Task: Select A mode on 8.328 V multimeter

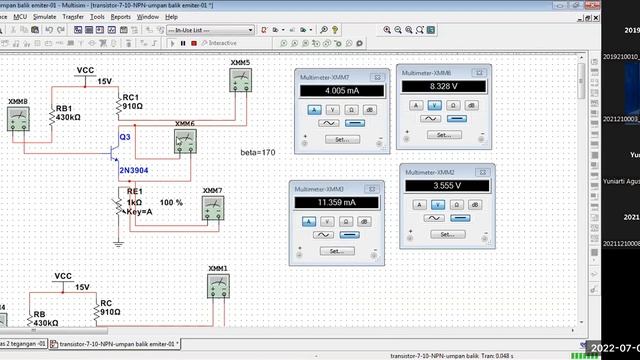Action: tap(416, 105)
